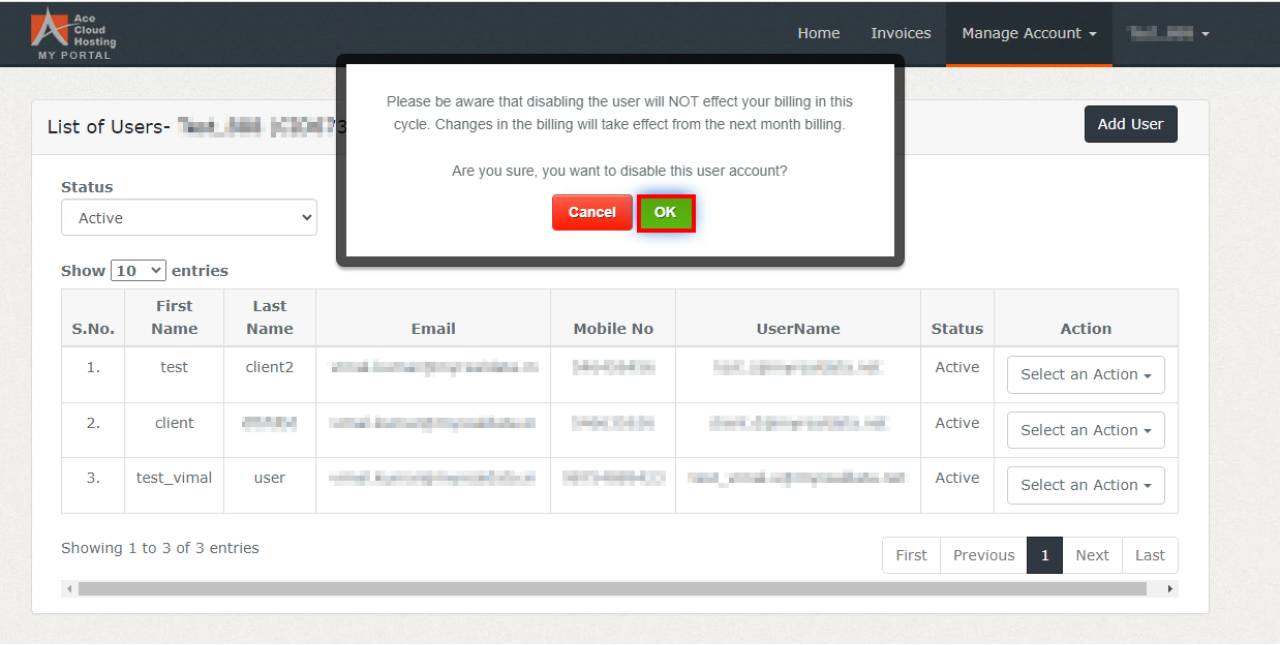Open the Add User form
Image resolution: width=1280 pixels, height=645 pixels.
1130,124
